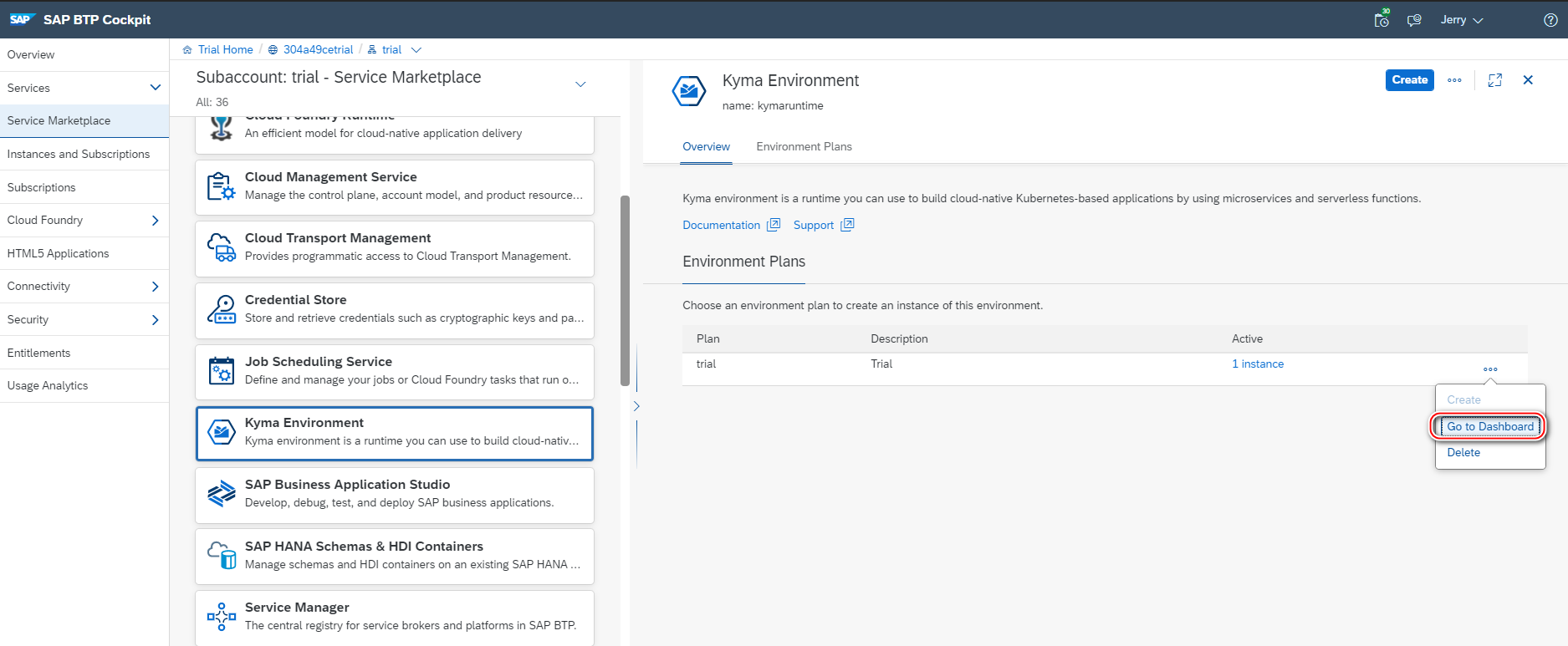Image resolution: width=1568 pixels, height=646 pixels.
Task: Click the SAP logo in header
Action: tap(21, 19)
